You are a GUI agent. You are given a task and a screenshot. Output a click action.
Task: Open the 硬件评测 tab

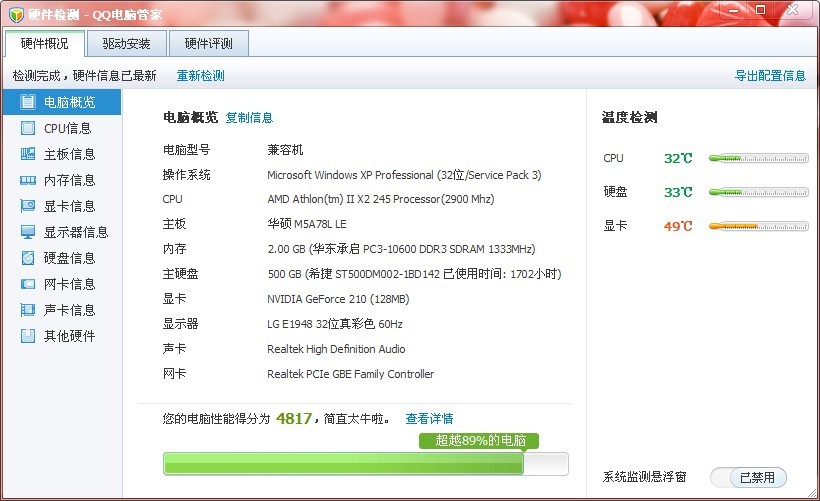(x=209, y=43)
